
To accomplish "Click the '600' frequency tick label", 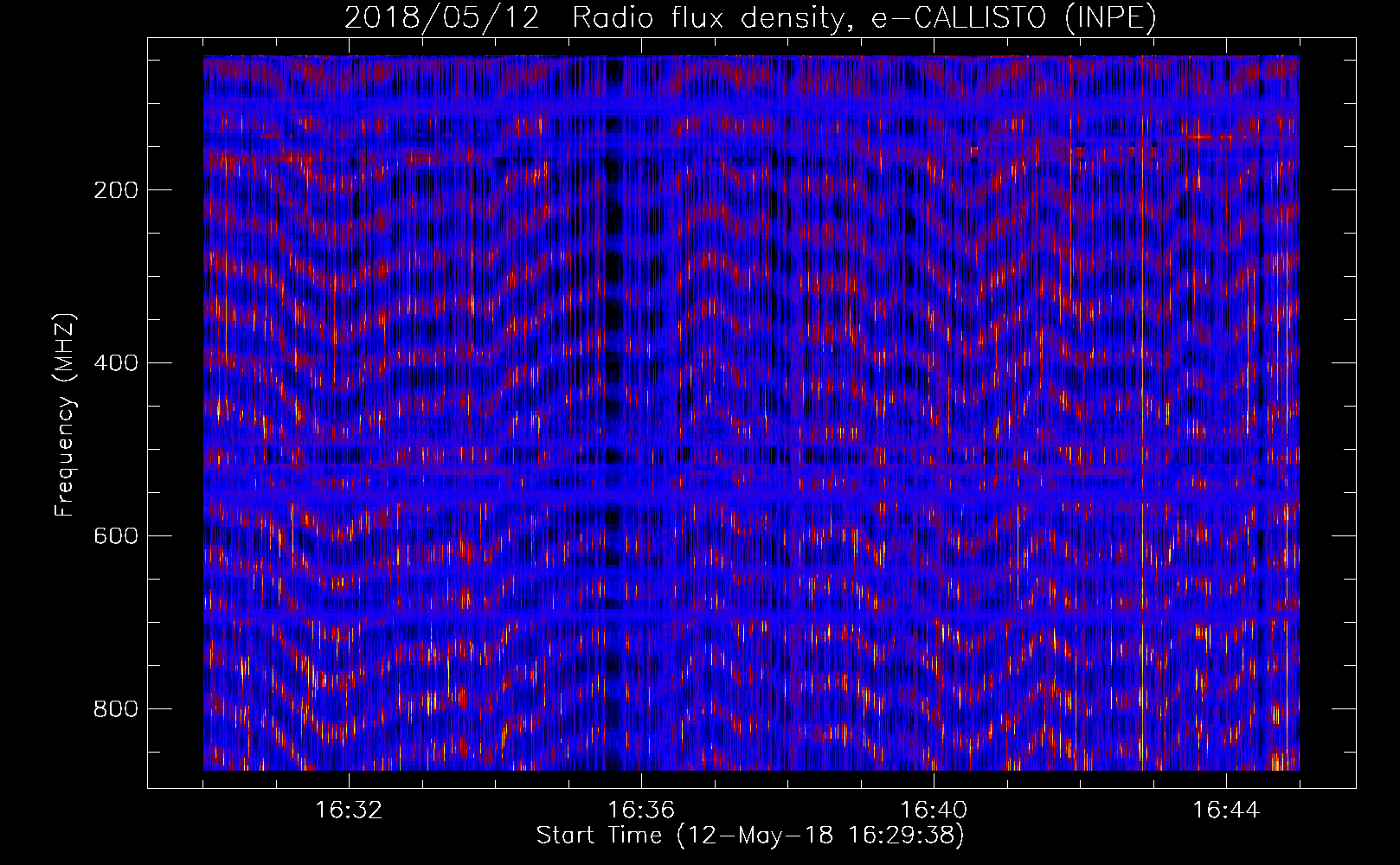I will click(116, 536).
